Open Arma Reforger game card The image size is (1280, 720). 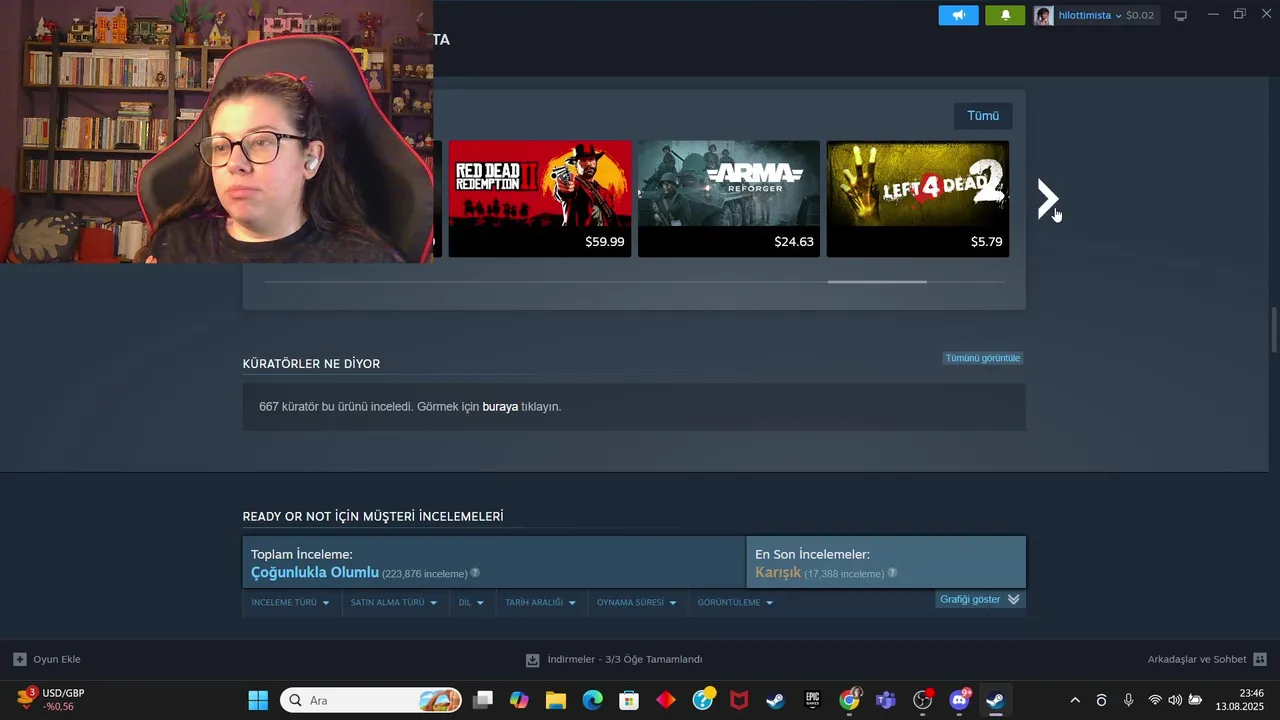click(729, 198)
